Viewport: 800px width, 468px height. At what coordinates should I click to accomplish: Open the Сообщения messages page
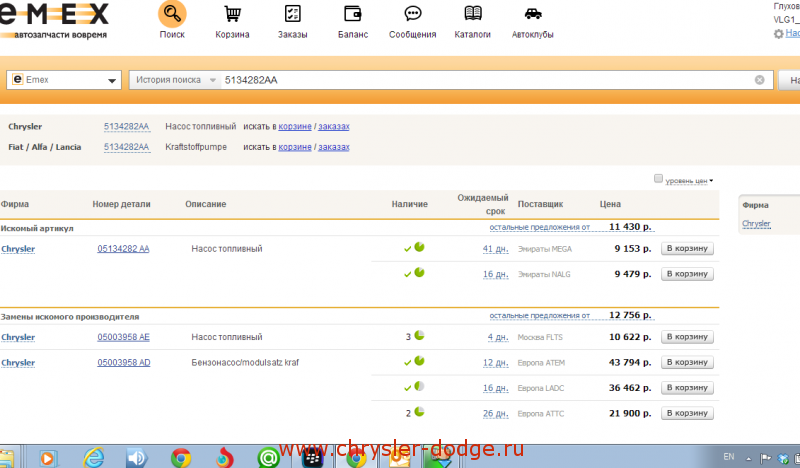tap(412, 20)
